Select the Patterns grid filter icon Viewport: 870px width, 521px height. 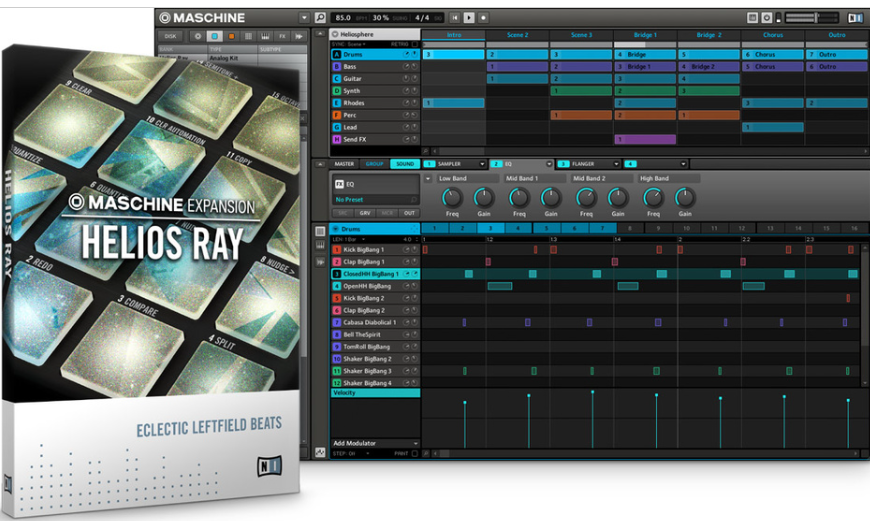(x=248, y=36)
